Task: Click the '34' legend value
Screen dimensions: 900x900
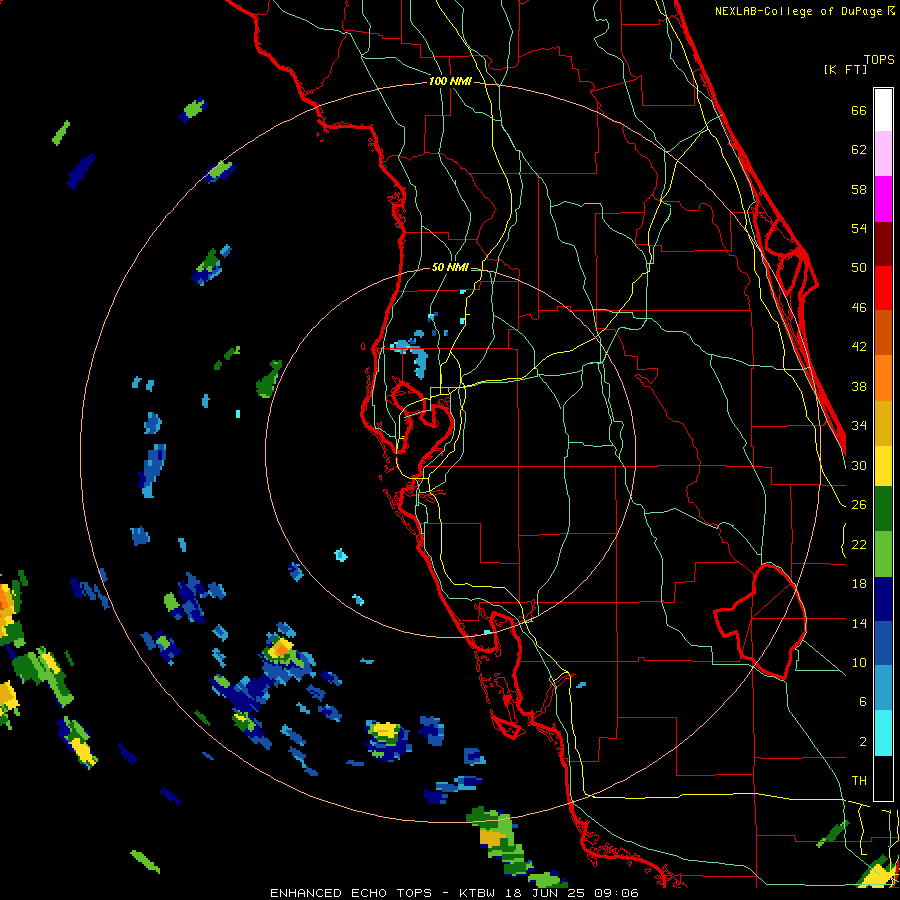Action: pos(859,426)
